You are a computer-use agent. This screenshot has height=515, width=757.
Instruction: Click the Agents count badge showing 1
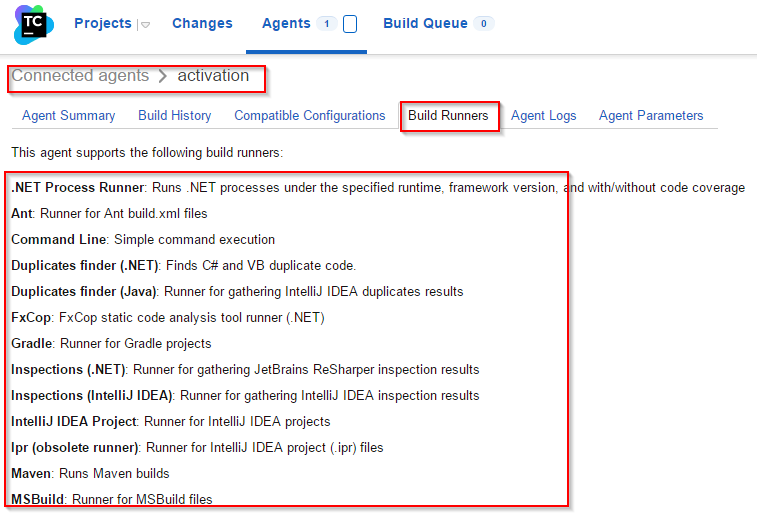tap(327, 23)
